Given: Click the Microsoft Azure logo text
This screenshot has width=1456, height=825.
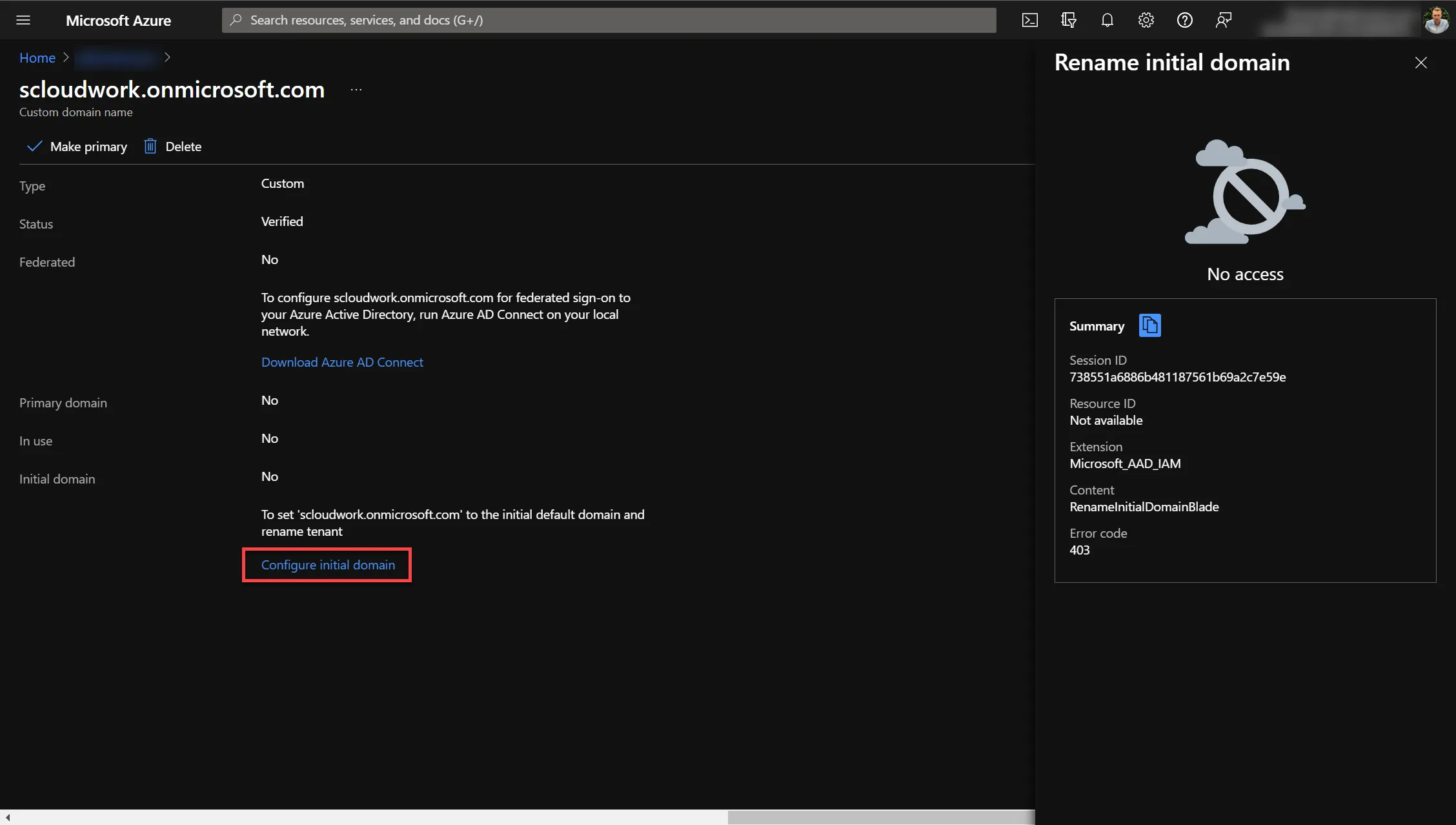Looking at the screenshot, I should 118,20.
